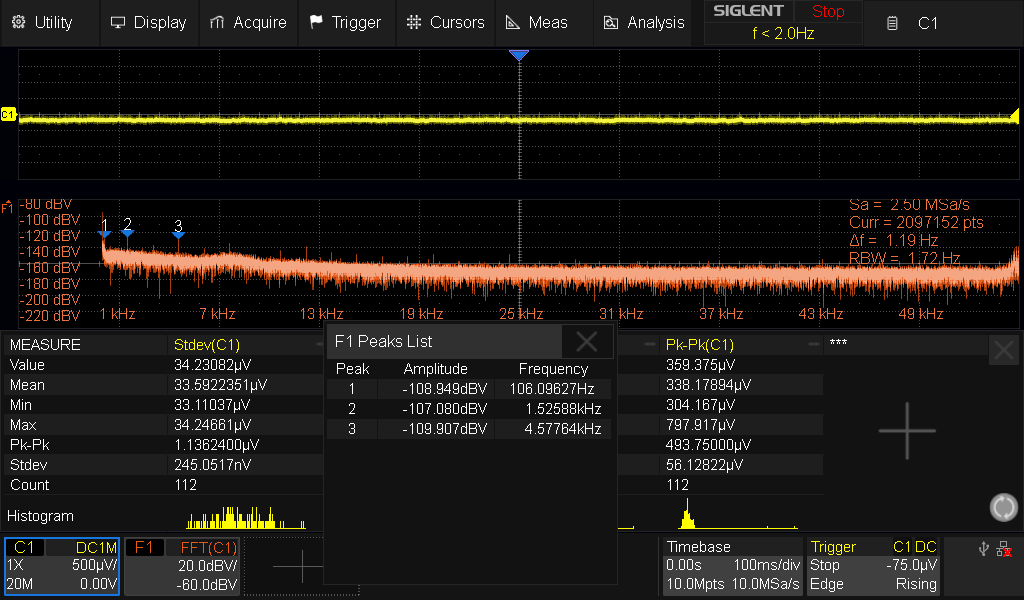Select the blue trigger position marker
1024x600 pixels.
click(x=518, y=56)
